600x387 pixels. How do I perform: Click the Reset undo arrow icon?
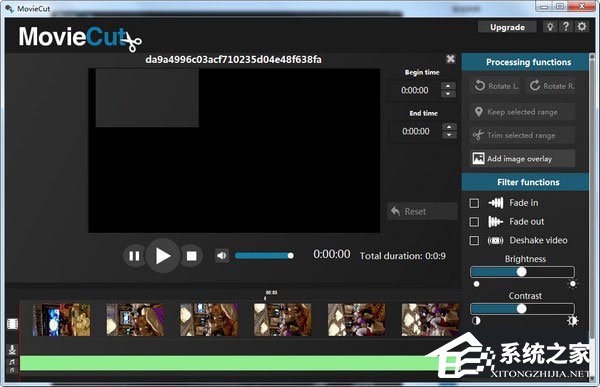pyautogui.click(x=396, y=211)
